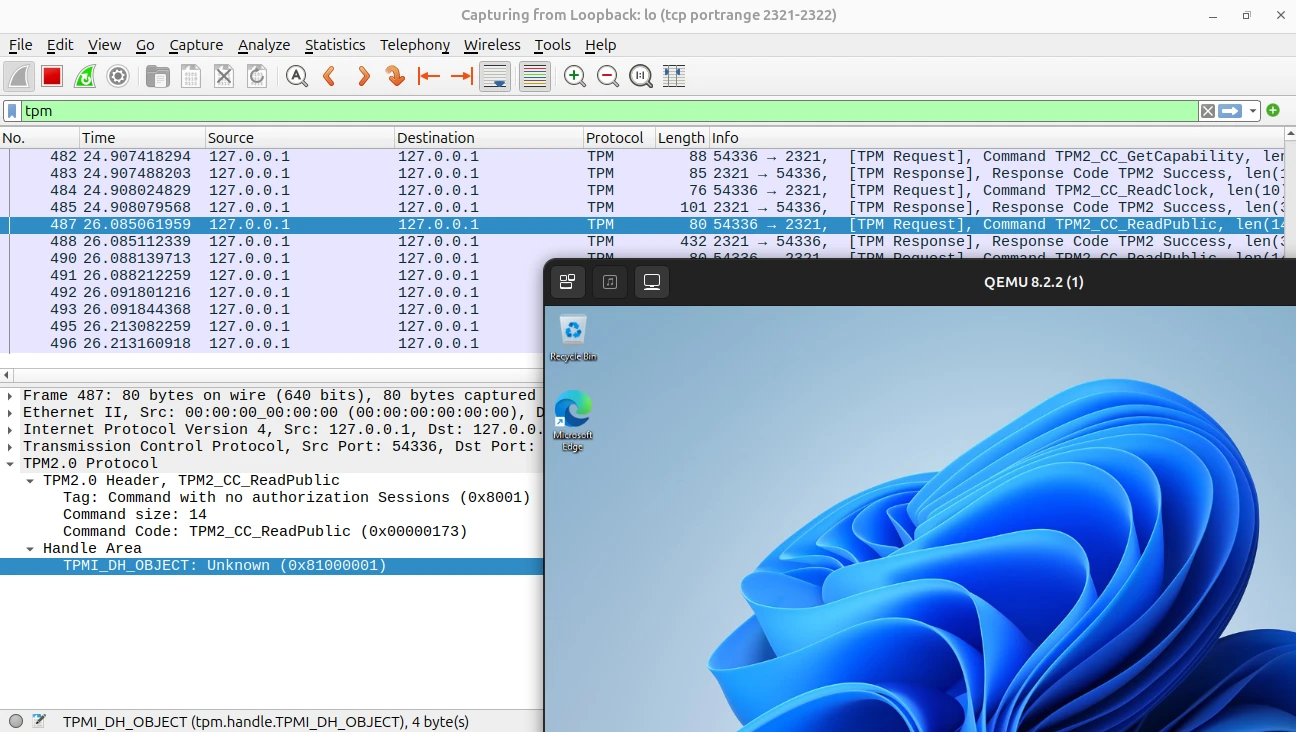Apply the display filter with arrow button
1296x732 pixels.
point(1230,111)
